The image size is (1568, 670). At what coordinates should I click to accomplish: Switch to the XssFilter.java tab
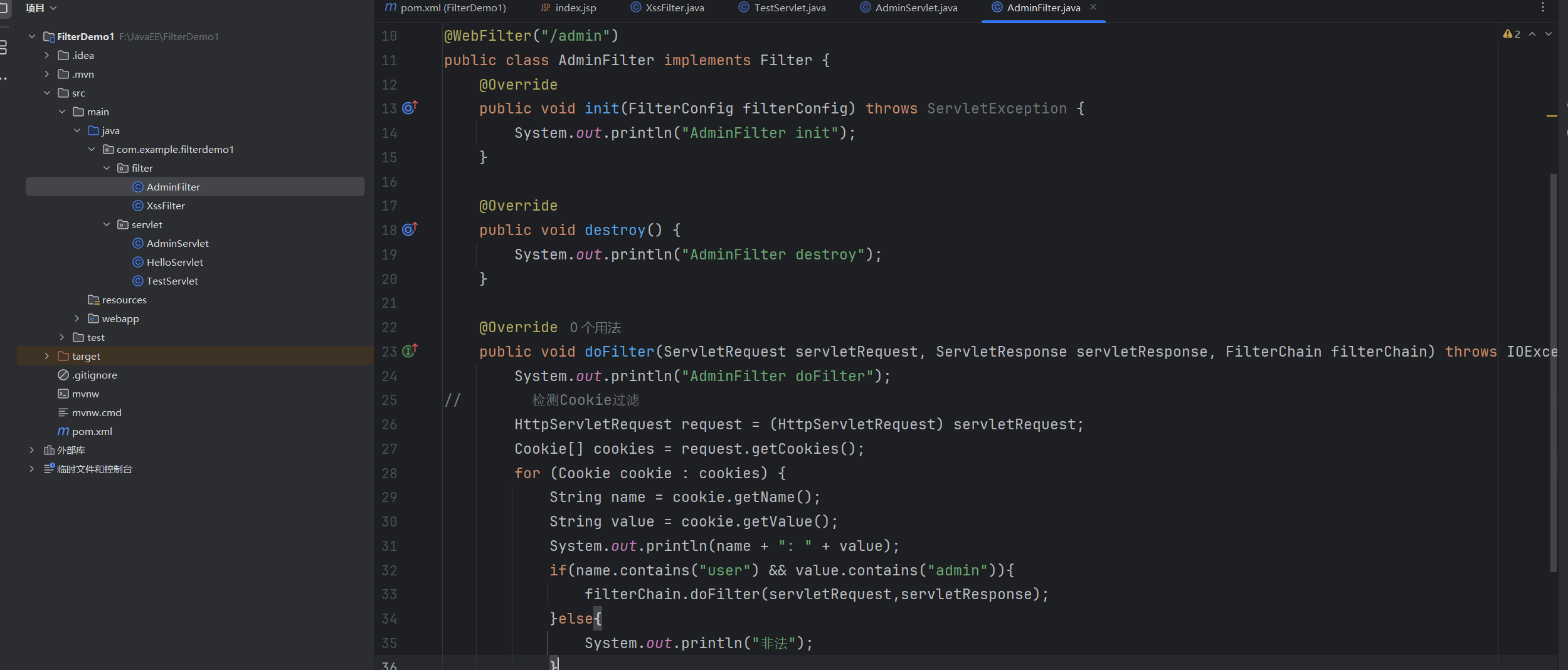pos(667,8)
